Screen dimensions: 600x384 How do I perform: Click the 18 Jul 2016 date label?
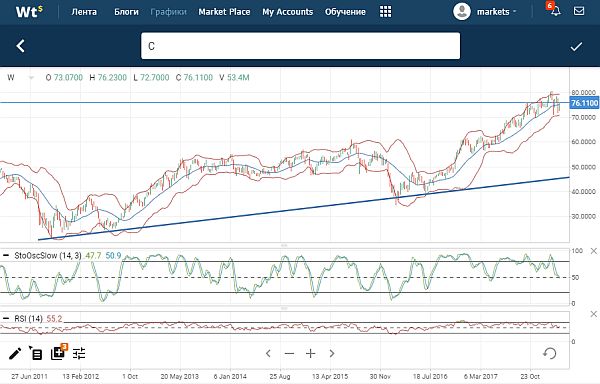(x=430, y=376)
